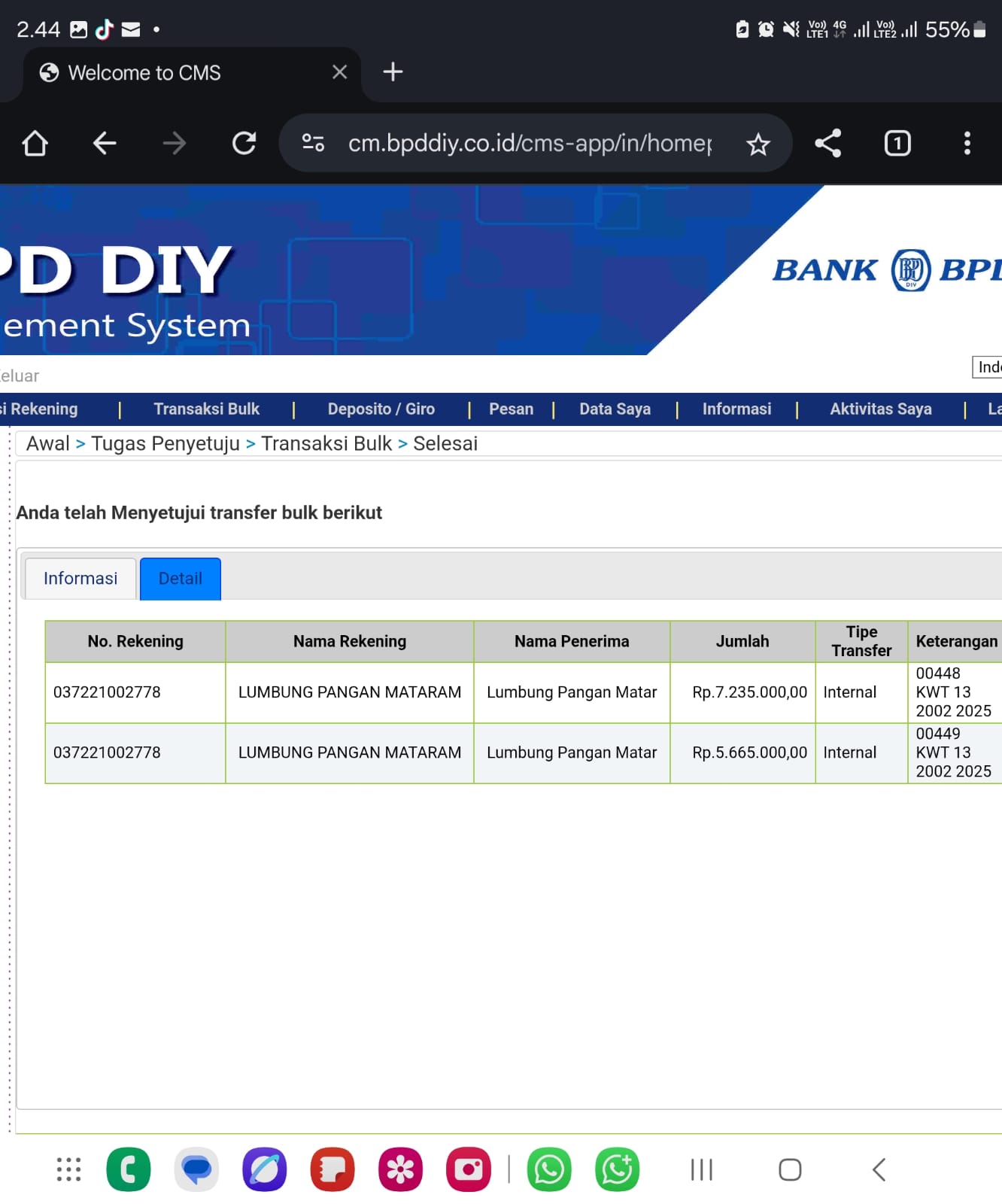
Task: Tap the browser forward arrow
Action: tap(174, 143)
